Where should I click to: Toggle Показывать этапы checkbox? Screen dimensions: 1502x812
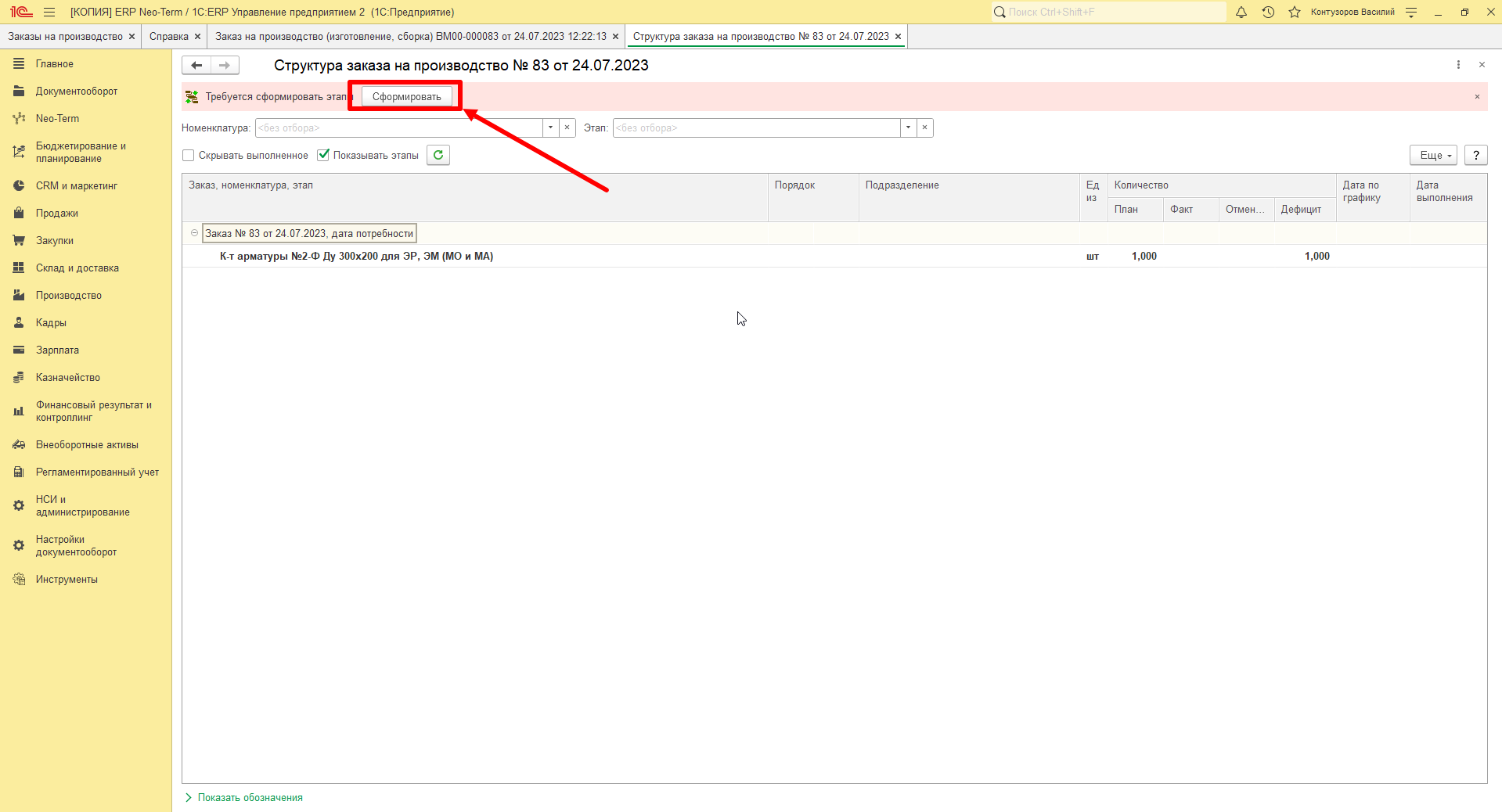(x=323, y=155)
